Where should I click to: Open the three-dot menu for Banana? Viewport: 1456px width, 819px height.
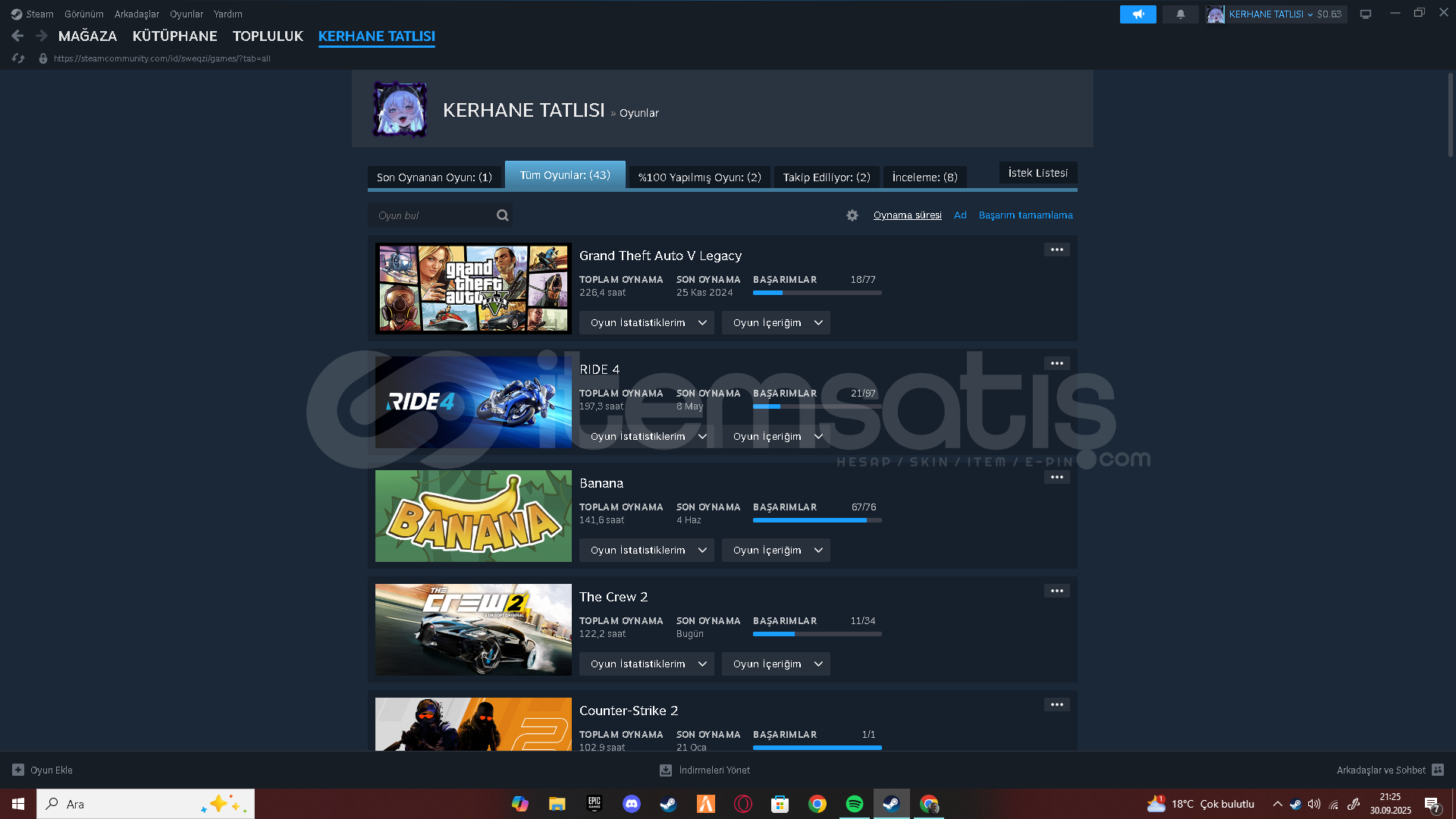[x=1056, y=477]
